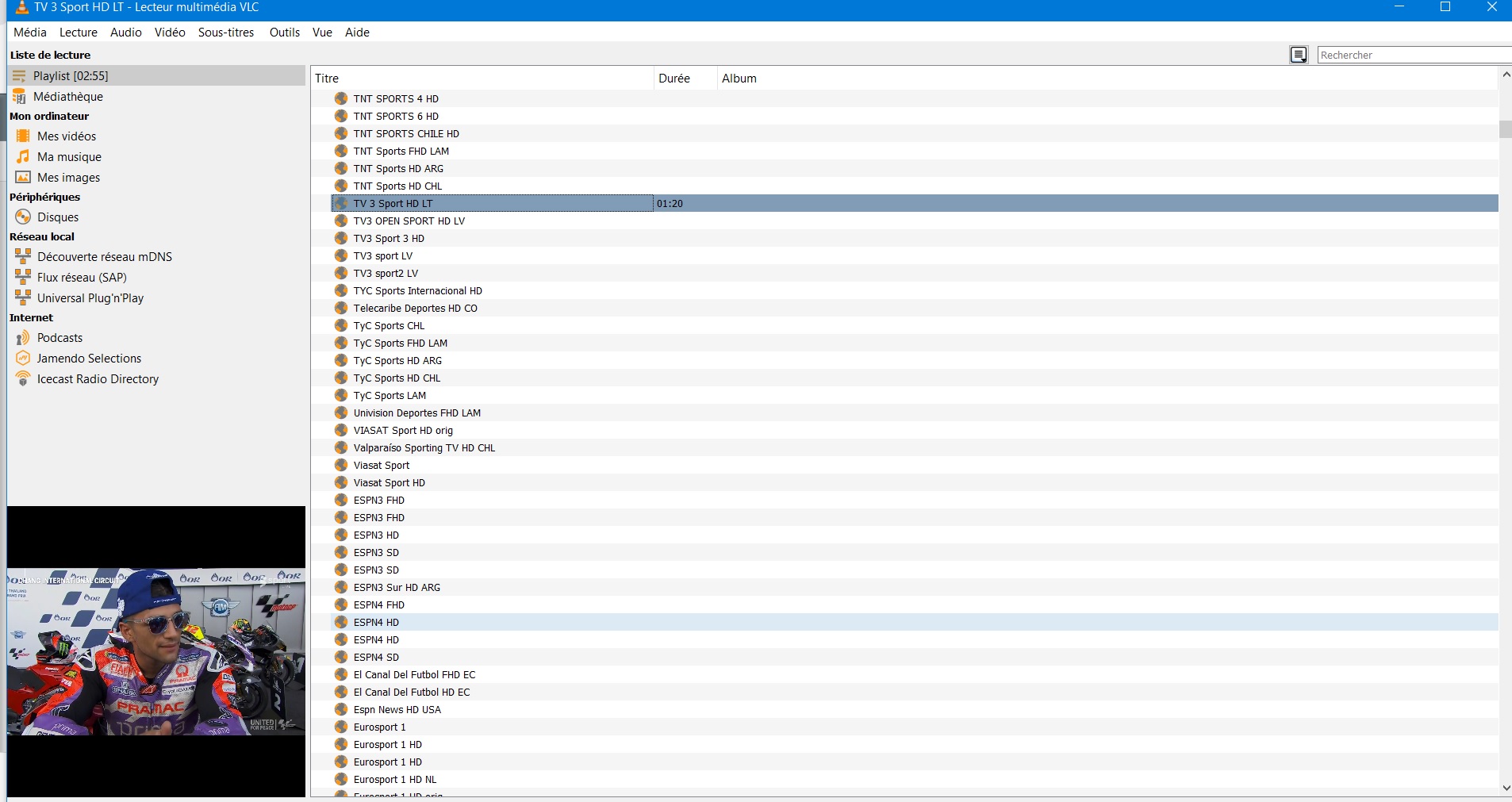Click the globe icon beside Telecaribe Deportes HD CO
Image resolution: width=1512 pixels, height=802 pixels.
[x=341, y=308]
